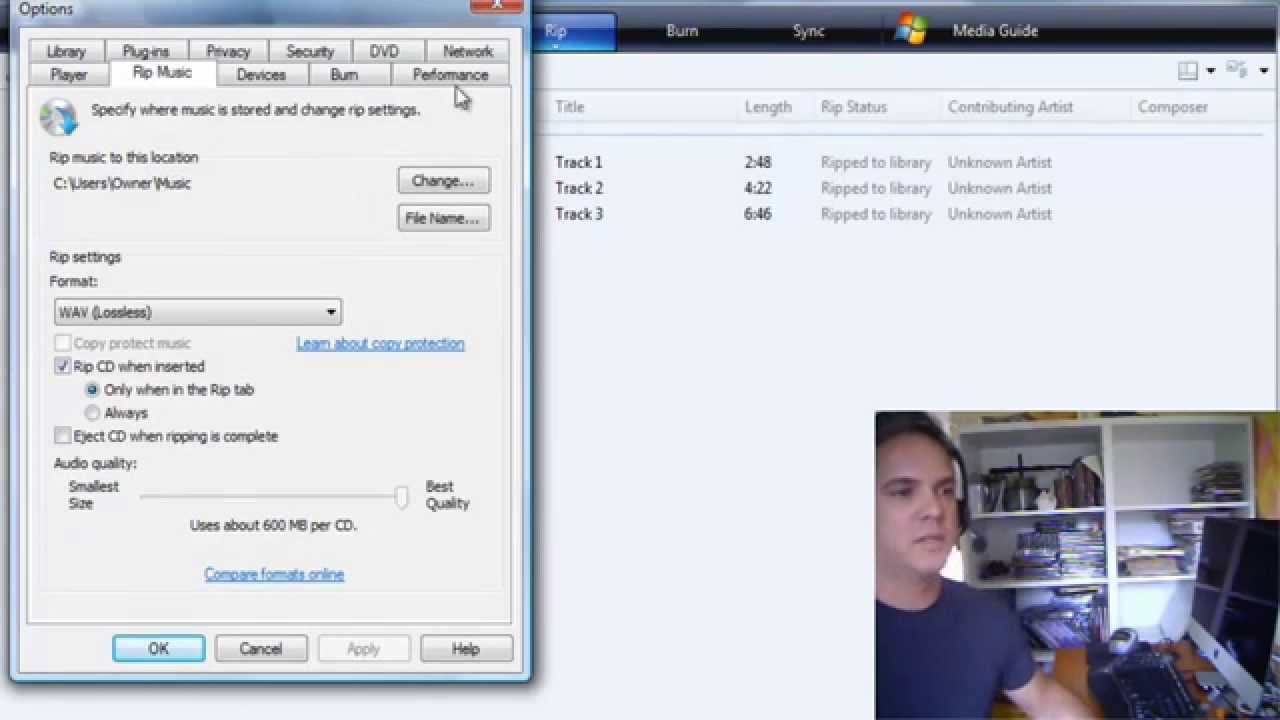Follow the Compare formats online link
Image resolution: width=1280 pixels, height=720 pixels.
[274, 574]
